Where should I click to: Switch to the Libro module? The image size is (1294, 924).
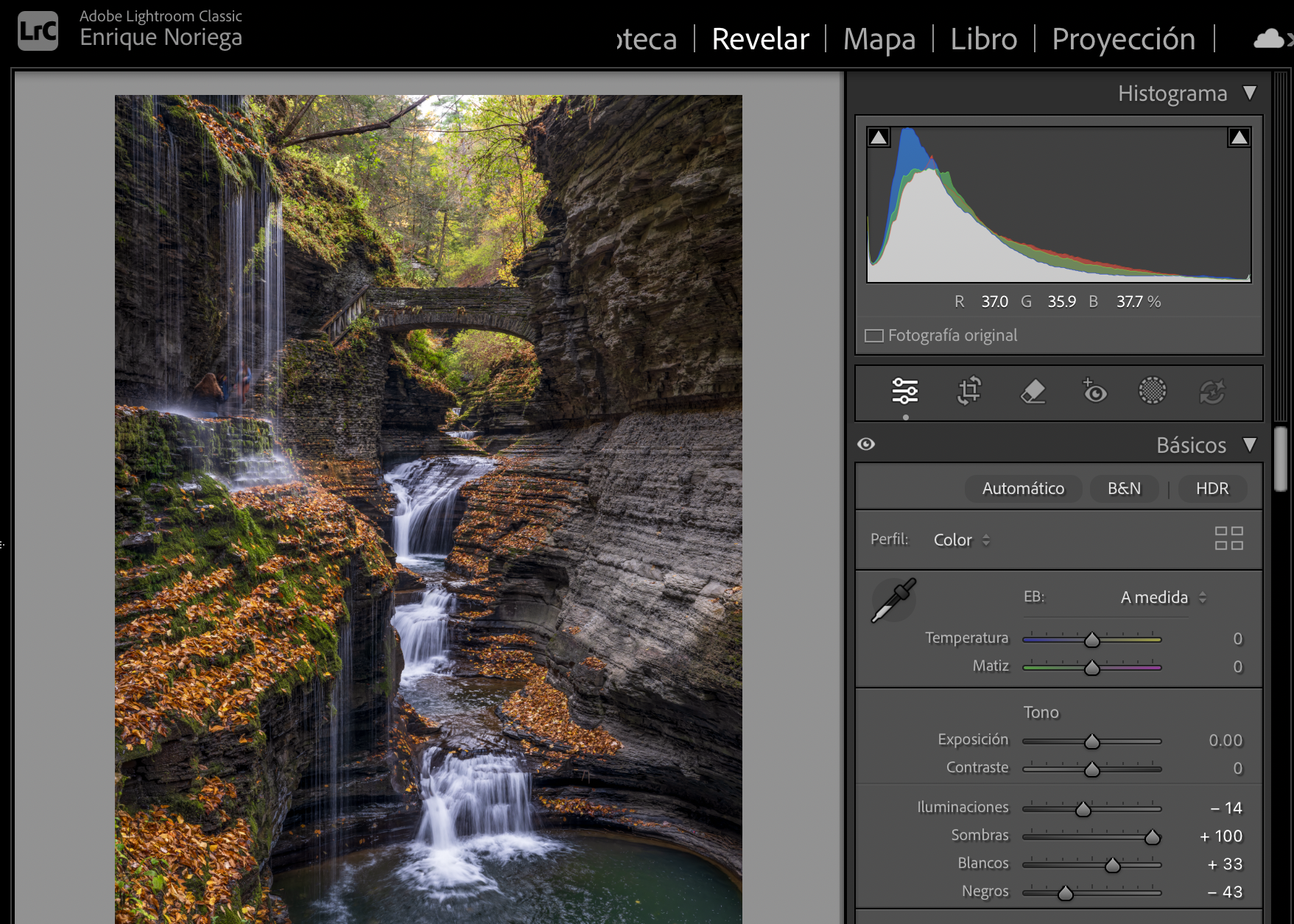(983, 39)
